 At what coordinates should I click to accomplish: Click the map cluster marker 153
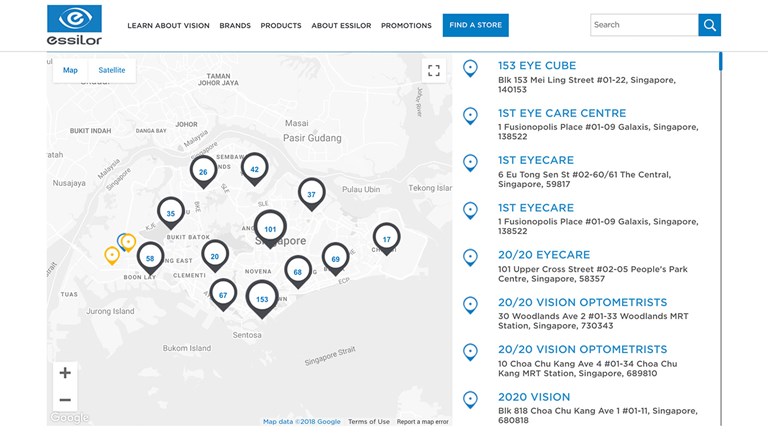pyautogui.click(x=262, y=298)
